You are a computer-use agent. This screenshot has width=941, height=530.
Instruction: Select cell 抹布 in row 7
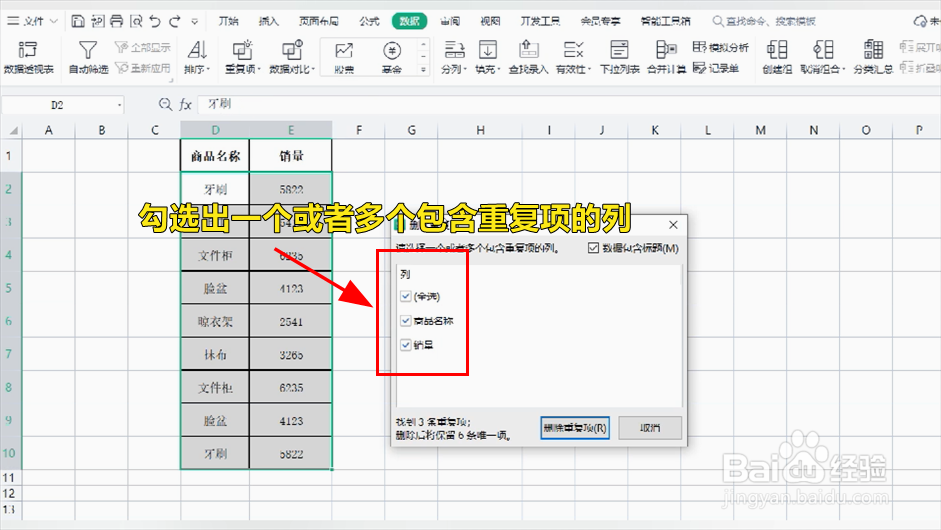215,355
